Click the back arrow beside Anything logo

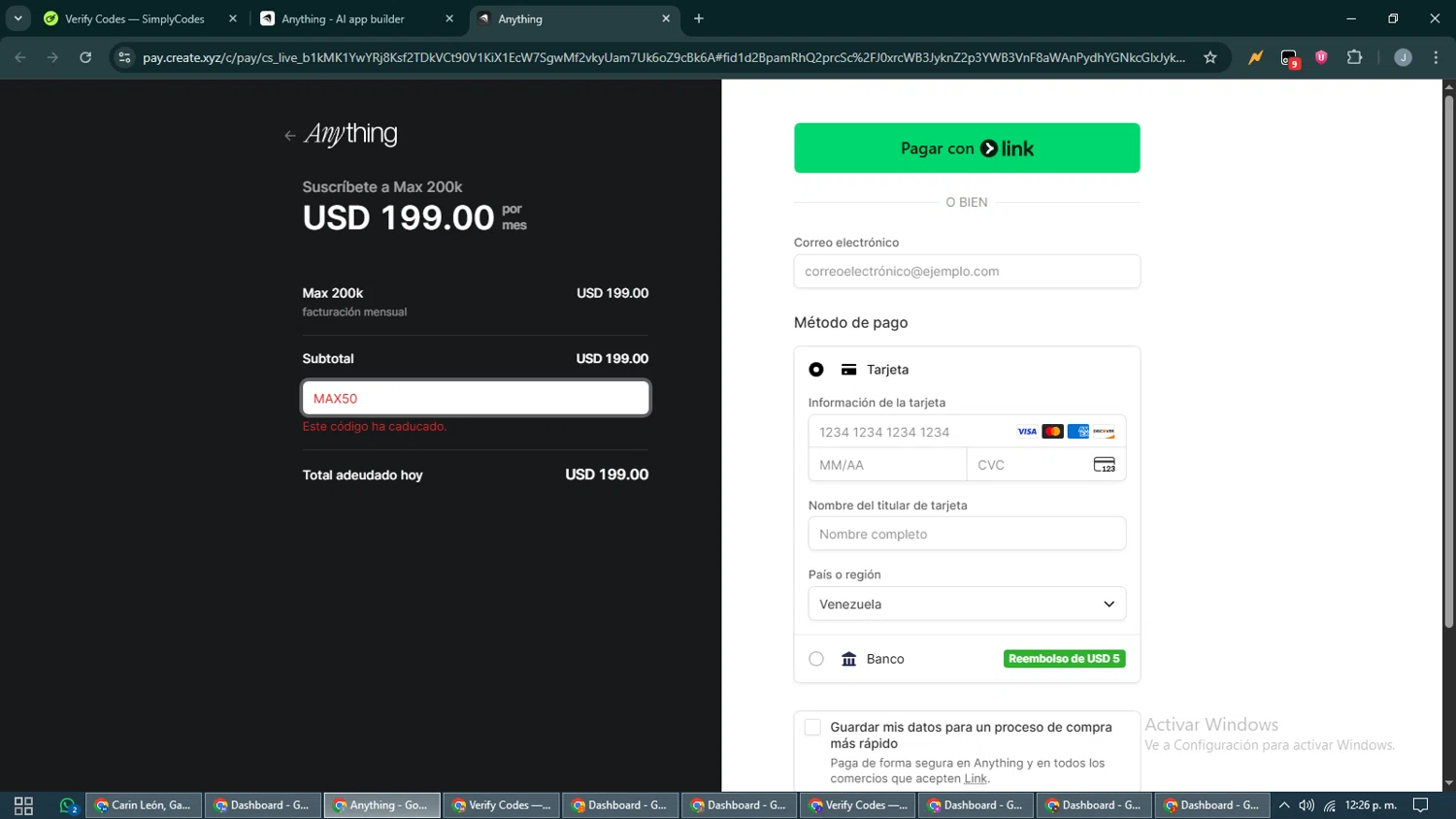(289, 136)
